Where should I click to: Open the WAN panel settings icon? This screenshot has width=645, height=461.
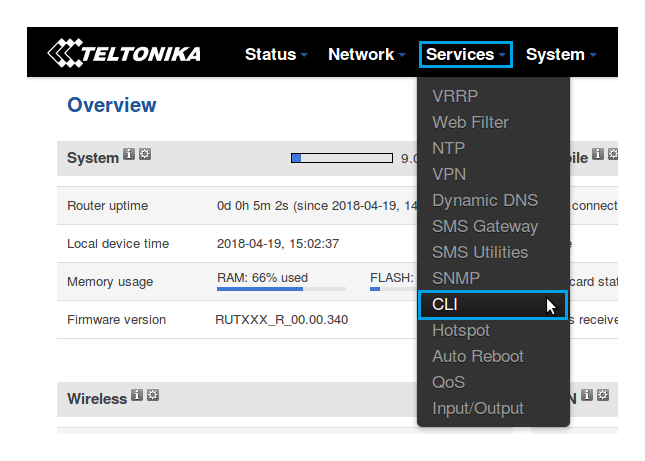click(x=603, y=395)
